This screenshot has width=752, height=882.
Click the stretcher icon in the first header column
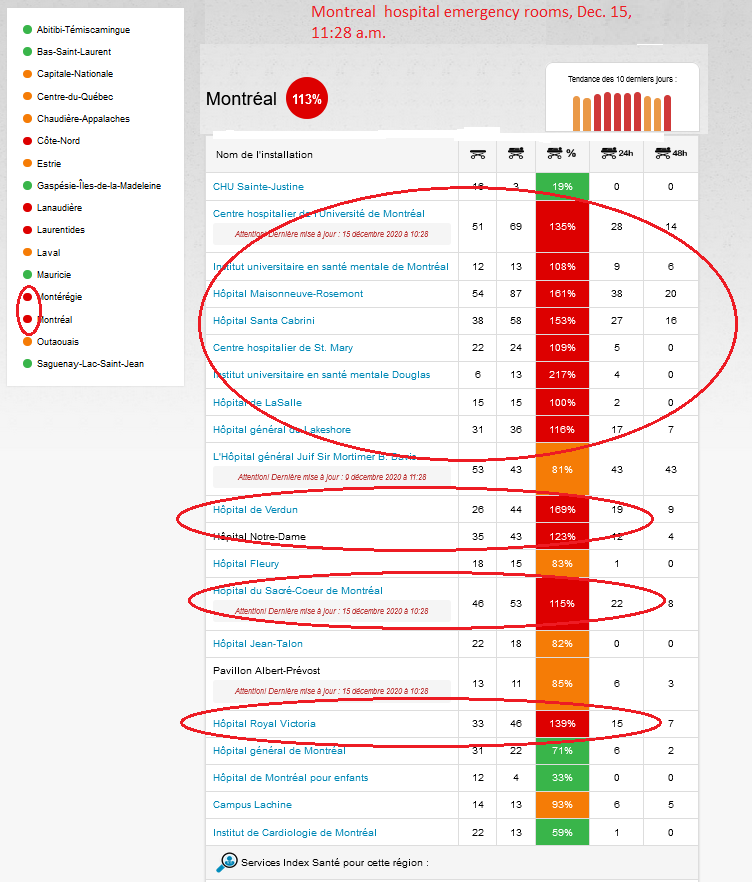[478, 154]
